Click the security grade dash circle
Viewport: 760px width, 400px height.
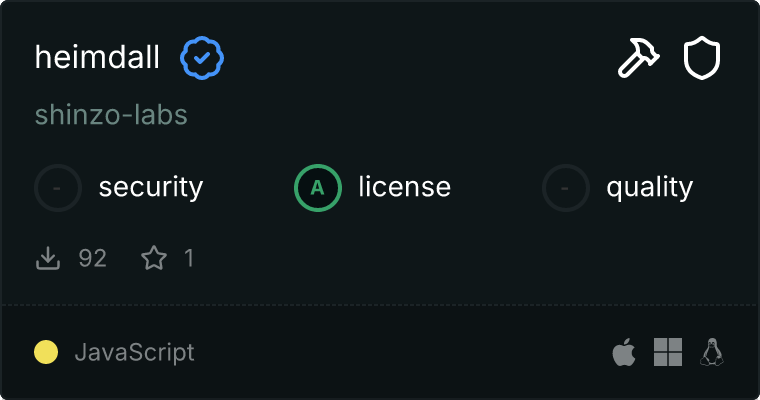coord(58,187)
